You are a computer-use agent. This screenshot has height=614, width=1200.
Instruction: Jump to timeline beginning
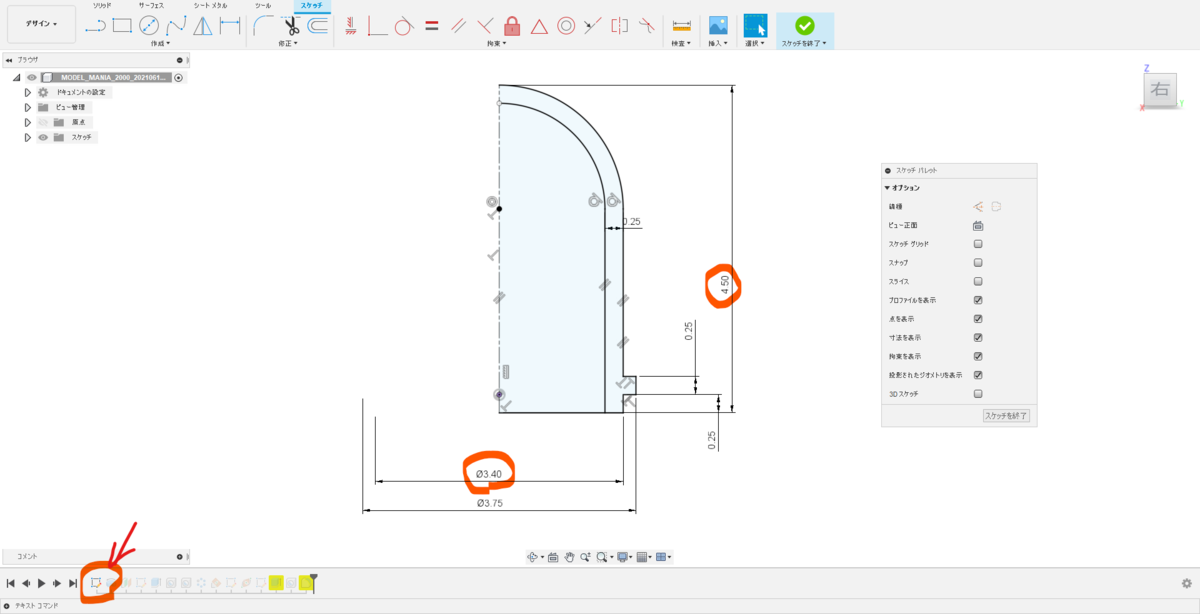pyautogui.click(x=10, y=583)
